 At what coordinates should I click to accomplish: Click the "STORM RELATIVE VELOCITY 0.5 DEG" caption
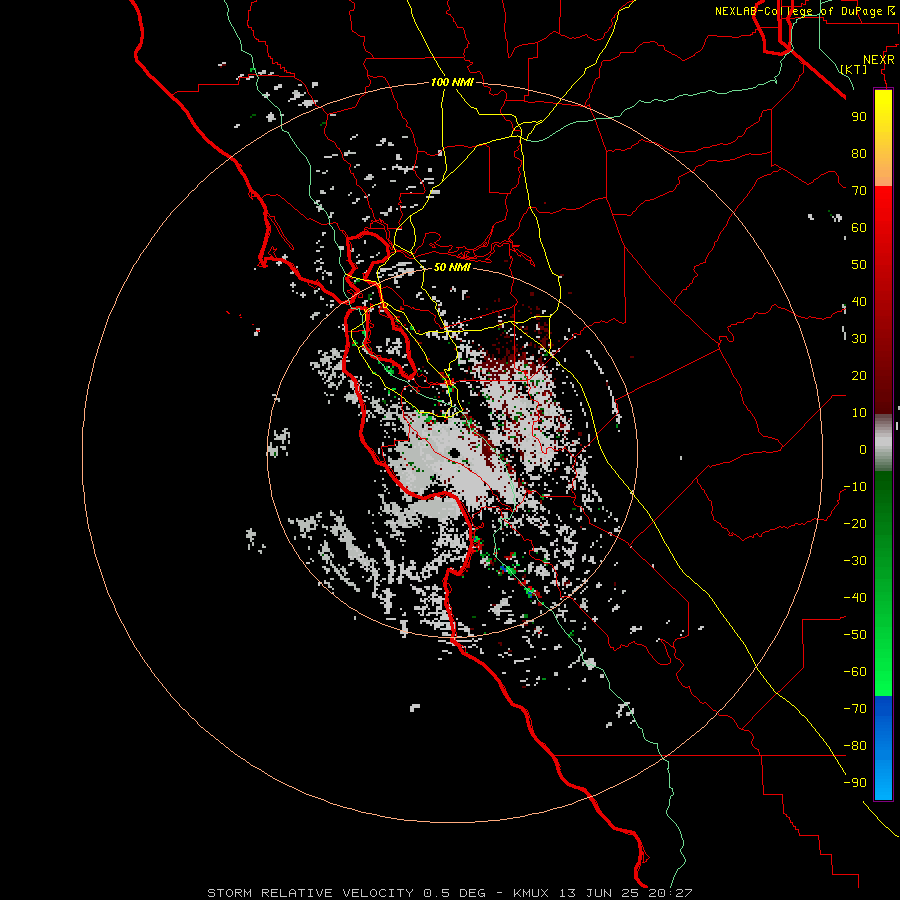(x=346, y=893)
